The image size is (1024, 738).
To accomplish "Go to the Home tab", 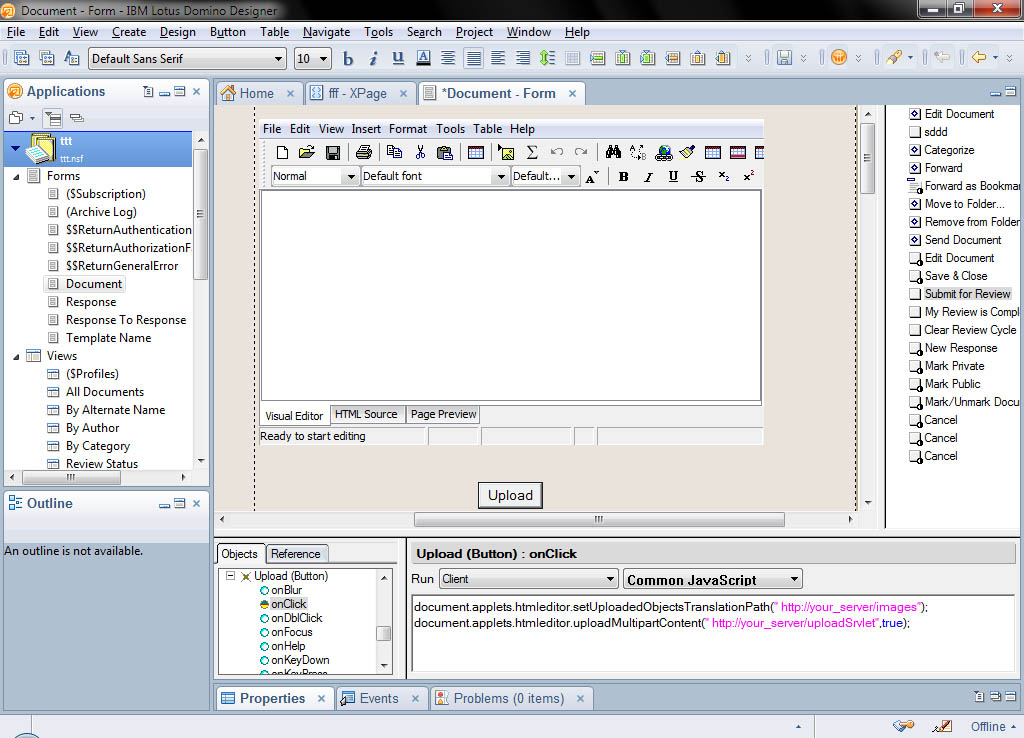I will [x=257, y=93].
